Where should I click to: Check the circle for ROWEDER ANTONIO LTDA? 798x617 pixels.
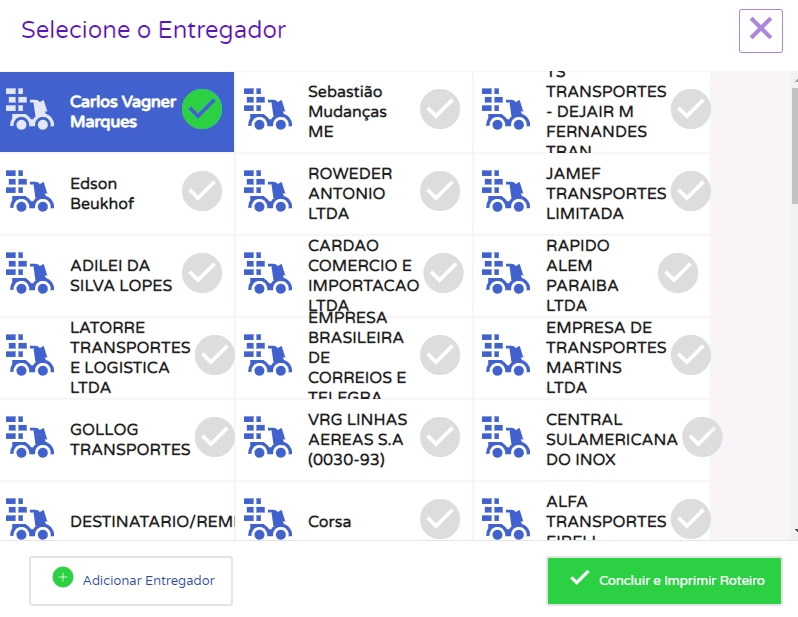pyautogui.click(x=440, y=191)
